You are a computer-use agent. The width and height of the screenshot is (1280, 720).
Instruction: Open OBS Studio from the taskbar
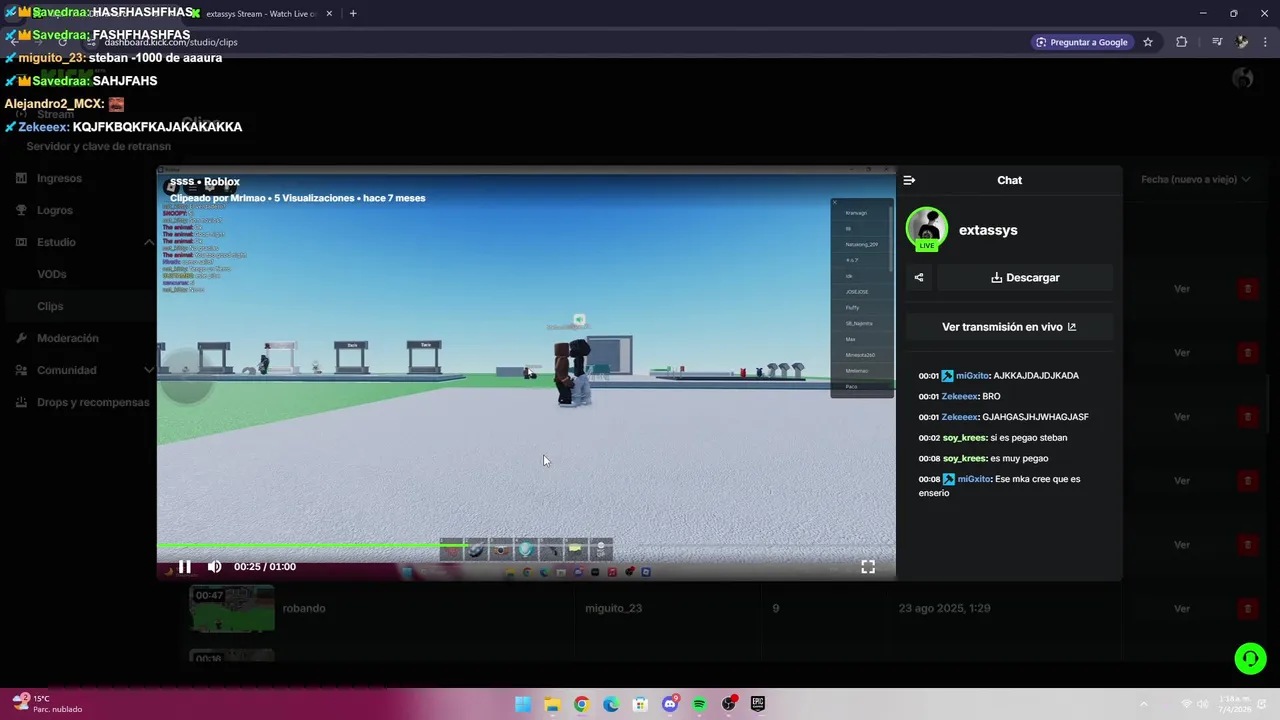pyautogui.click(x=729, y=704)
